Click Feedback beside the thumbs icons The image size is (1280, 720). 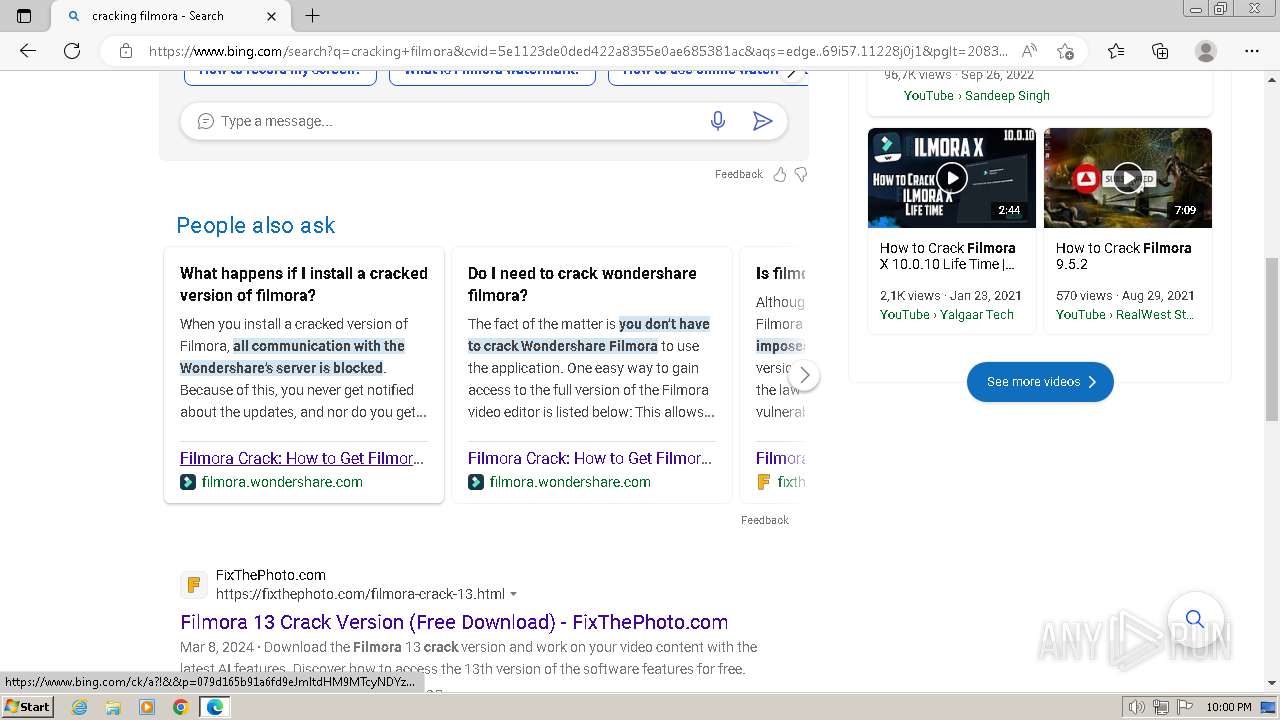coord(739,174)
